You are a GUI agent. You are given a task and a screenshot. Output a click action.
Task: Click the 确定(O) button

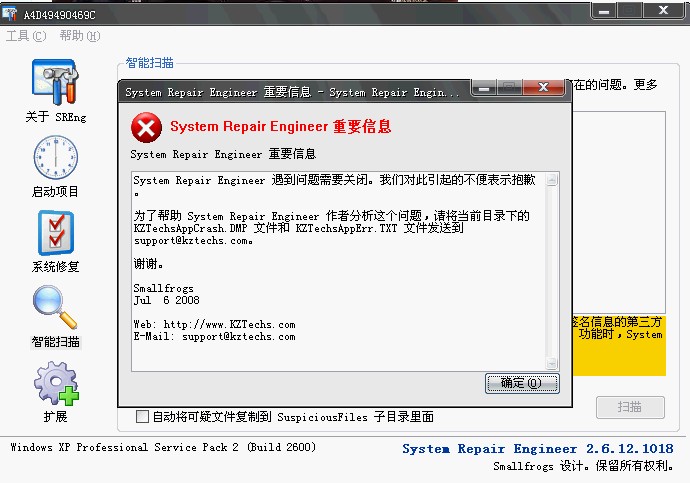pos(522,383)
